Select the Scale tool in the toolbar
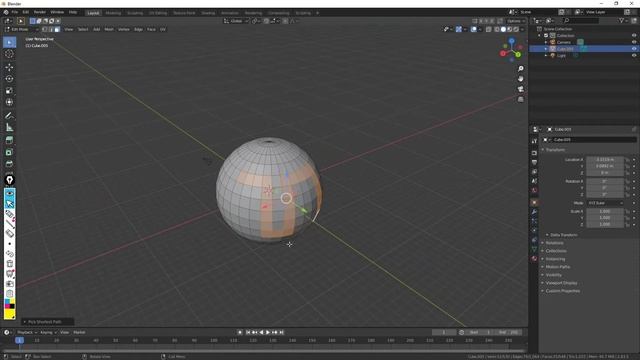 9,91
